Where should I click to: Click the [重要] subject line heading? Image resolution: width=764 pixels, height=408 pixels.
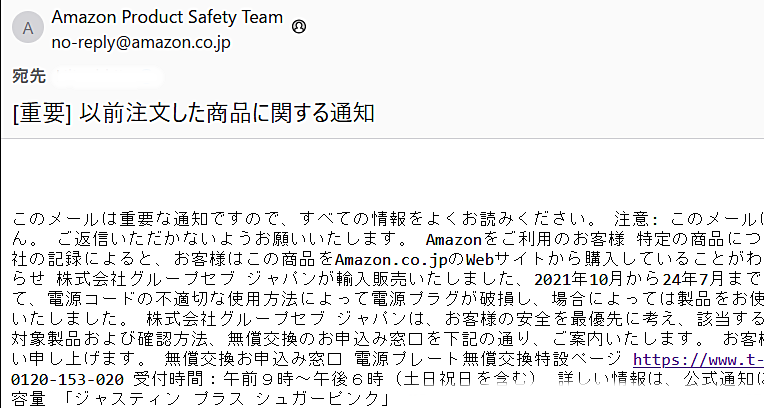pyautogui.click(x=194, y=113)
